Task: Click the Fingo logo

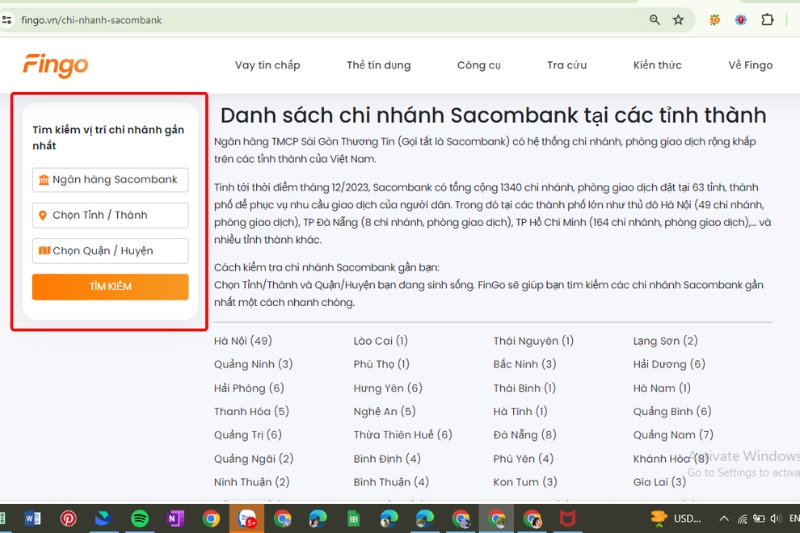Action: (x=55, y=65)
